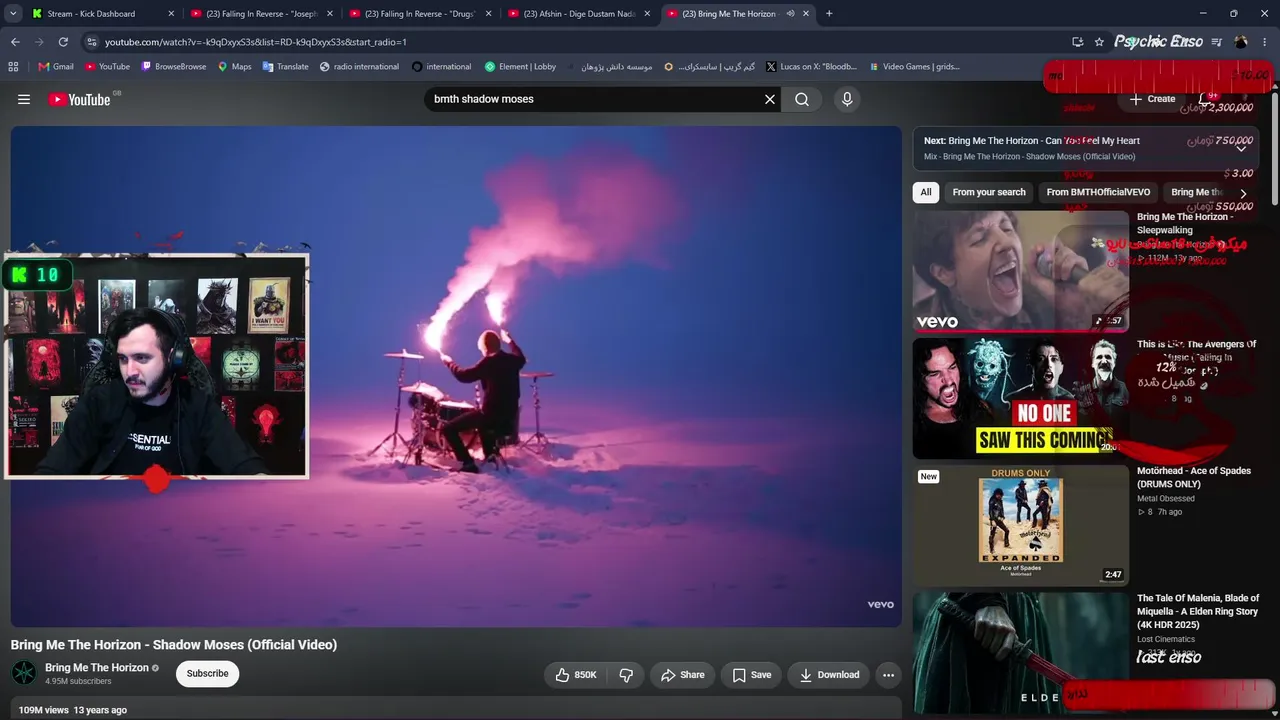Reload the current YouTube page
Screen dimensions: 1280x720
pyautogui.click(x=63, y=42)
